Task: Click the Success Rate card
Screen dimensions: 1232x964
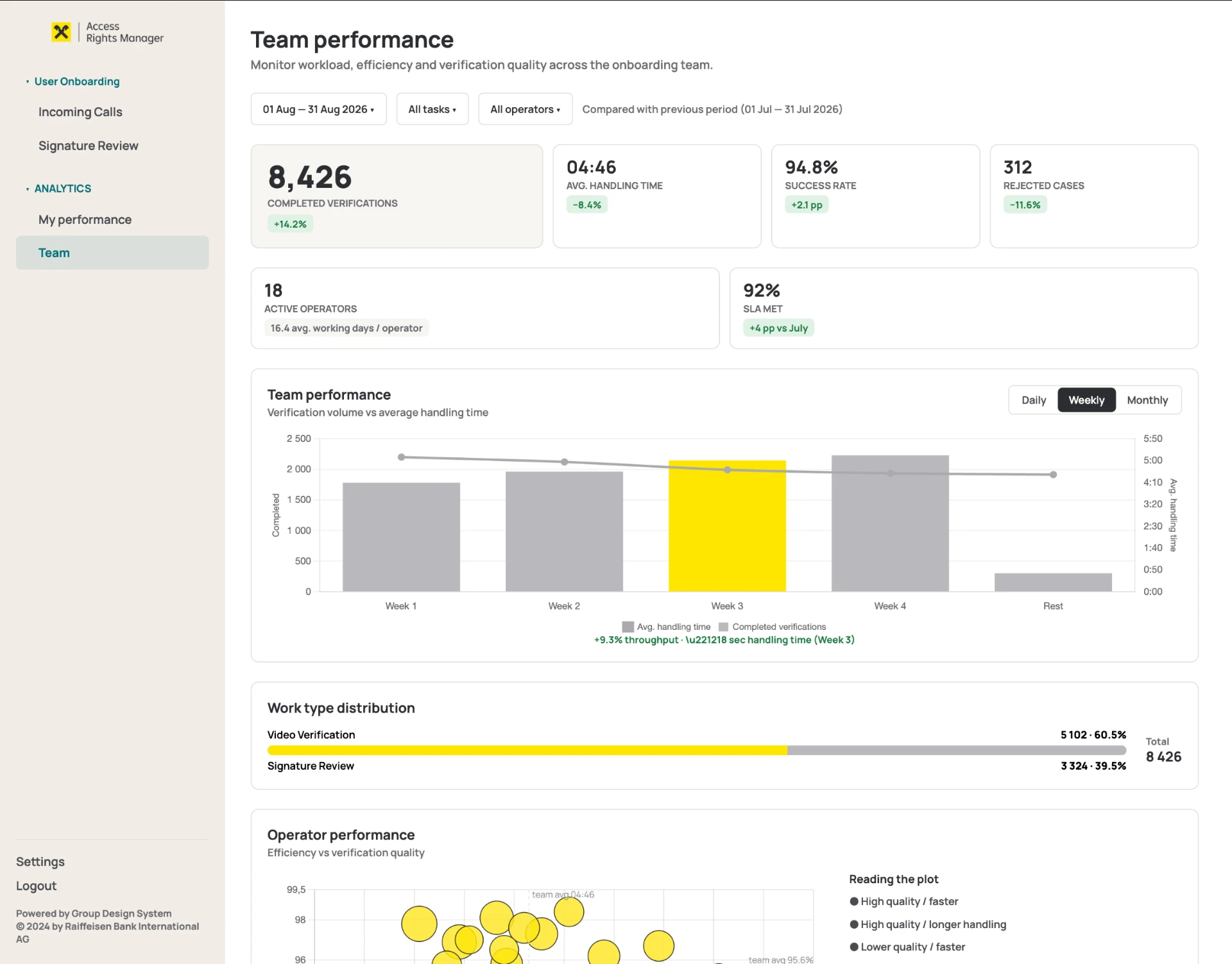Action: coord(875,196)
